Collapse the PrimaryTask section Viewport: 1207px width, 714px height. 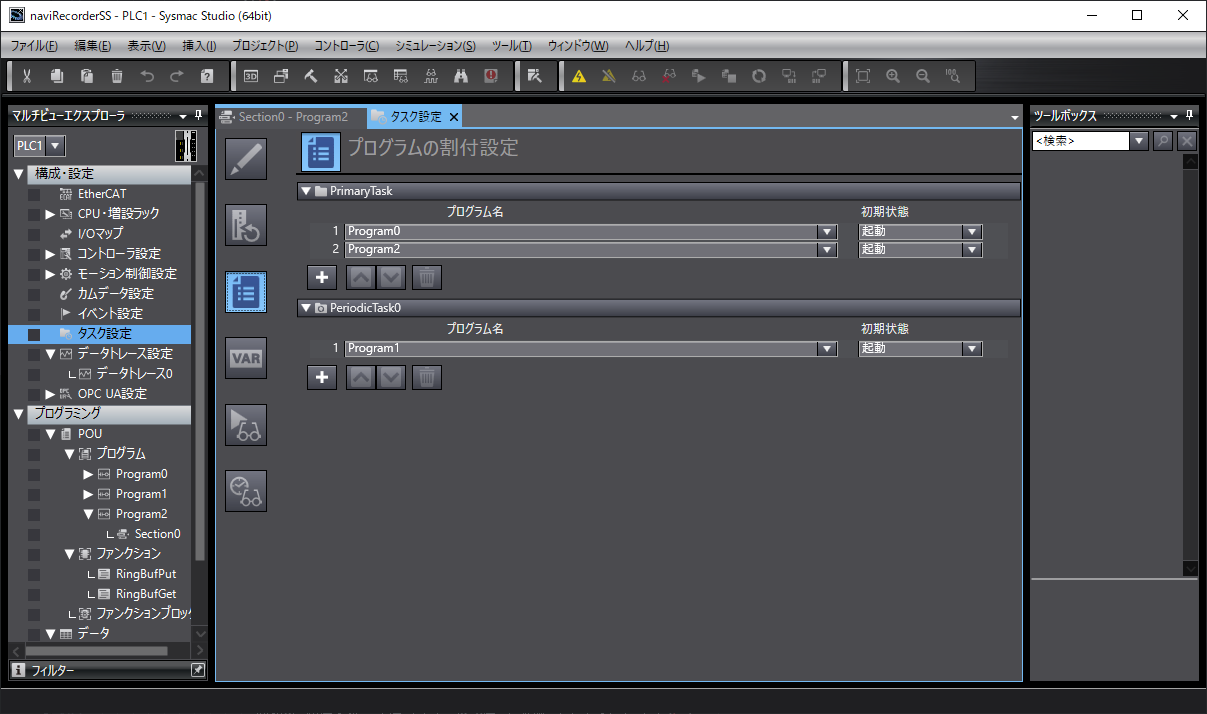(307, 191)
